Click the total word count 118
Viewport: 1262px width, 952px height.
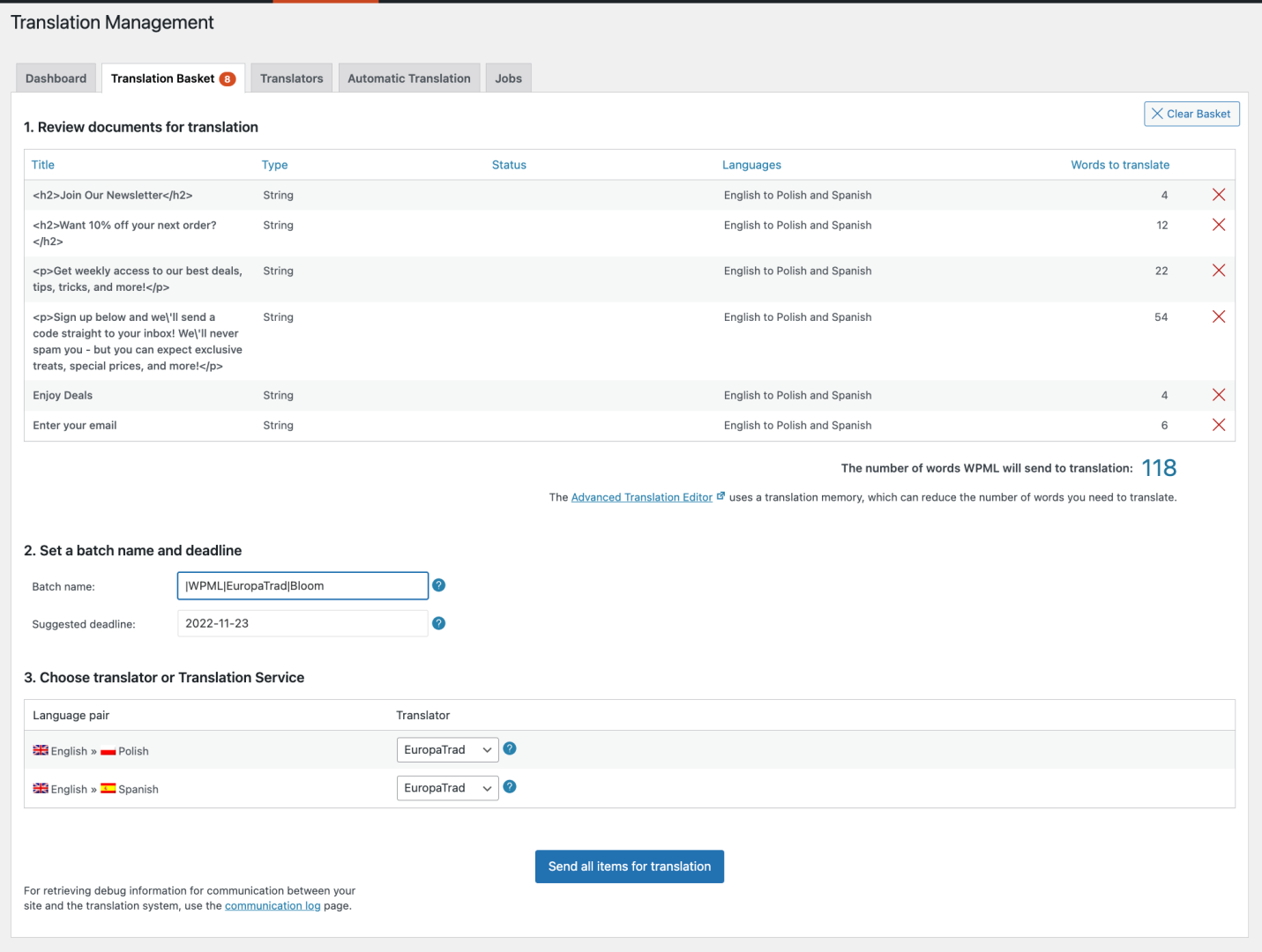pos(1159,468)
